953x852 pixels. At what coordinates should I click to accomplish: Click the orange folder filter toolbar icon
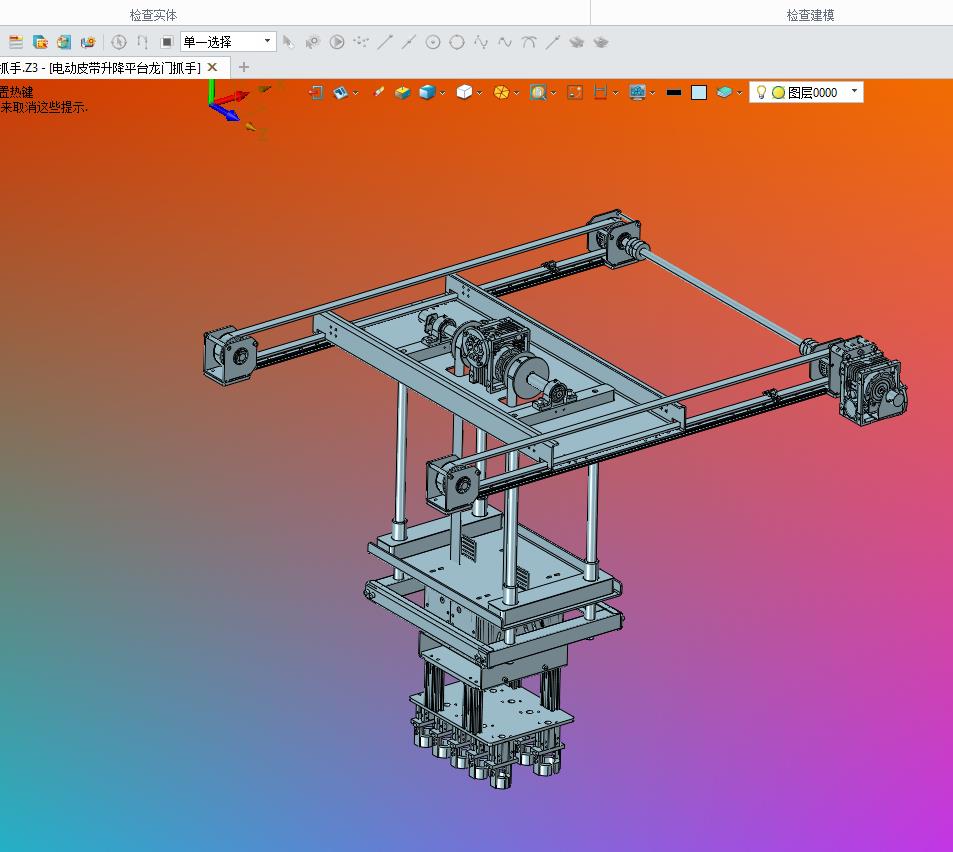point(40,42)
